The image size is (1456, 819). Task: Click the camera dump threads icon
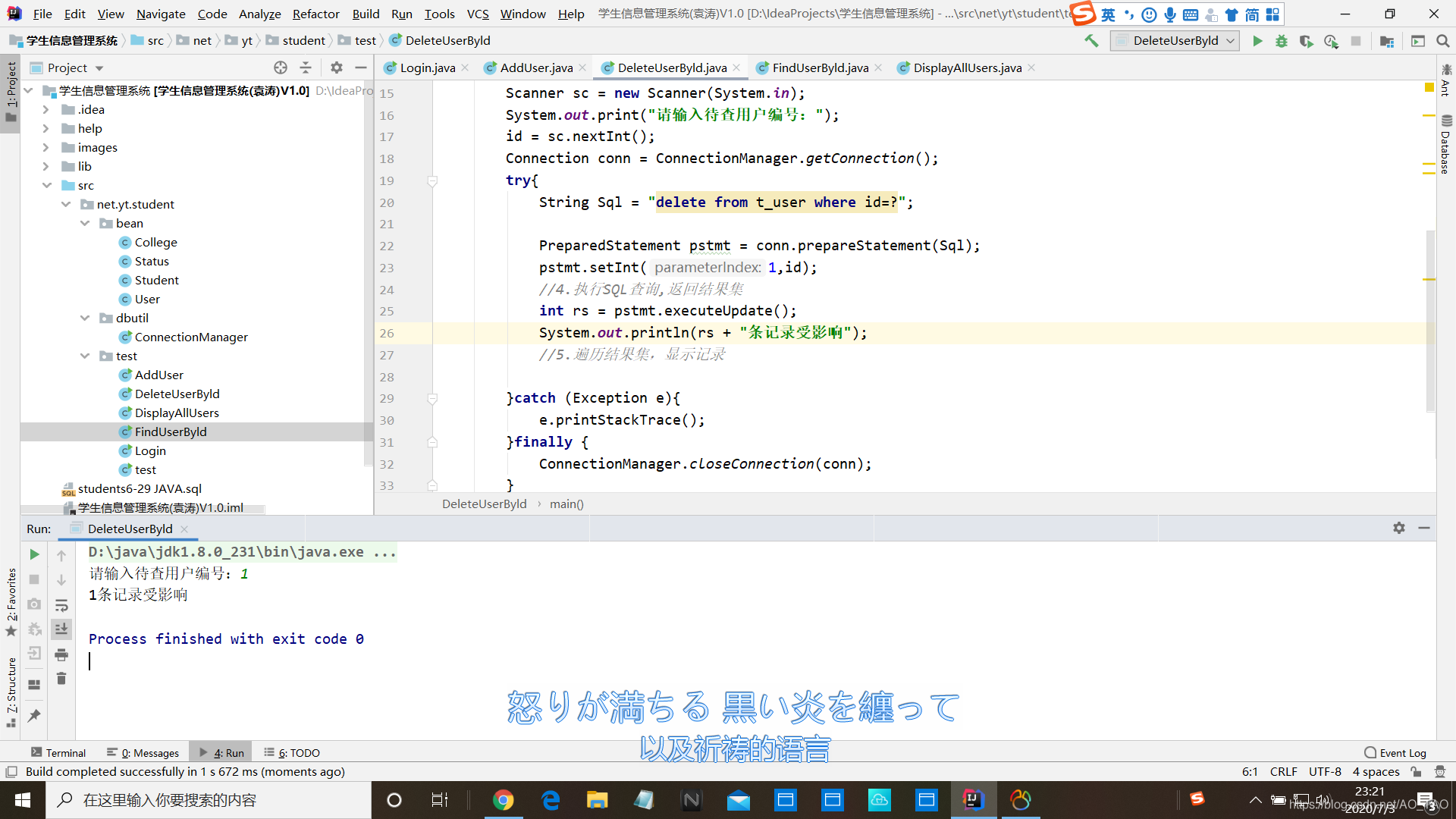point(34,604)
